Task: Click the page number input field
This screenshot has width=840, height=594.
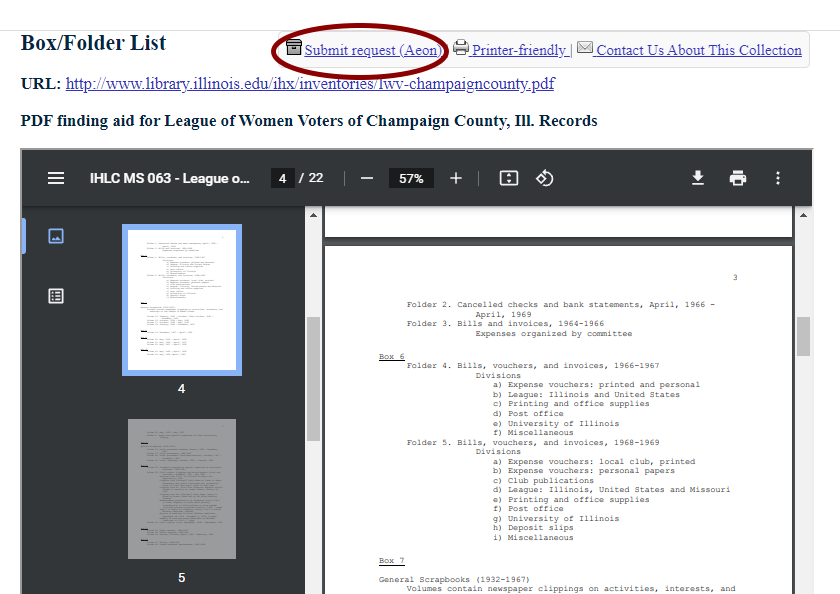Action: click(x=282, y=178)
